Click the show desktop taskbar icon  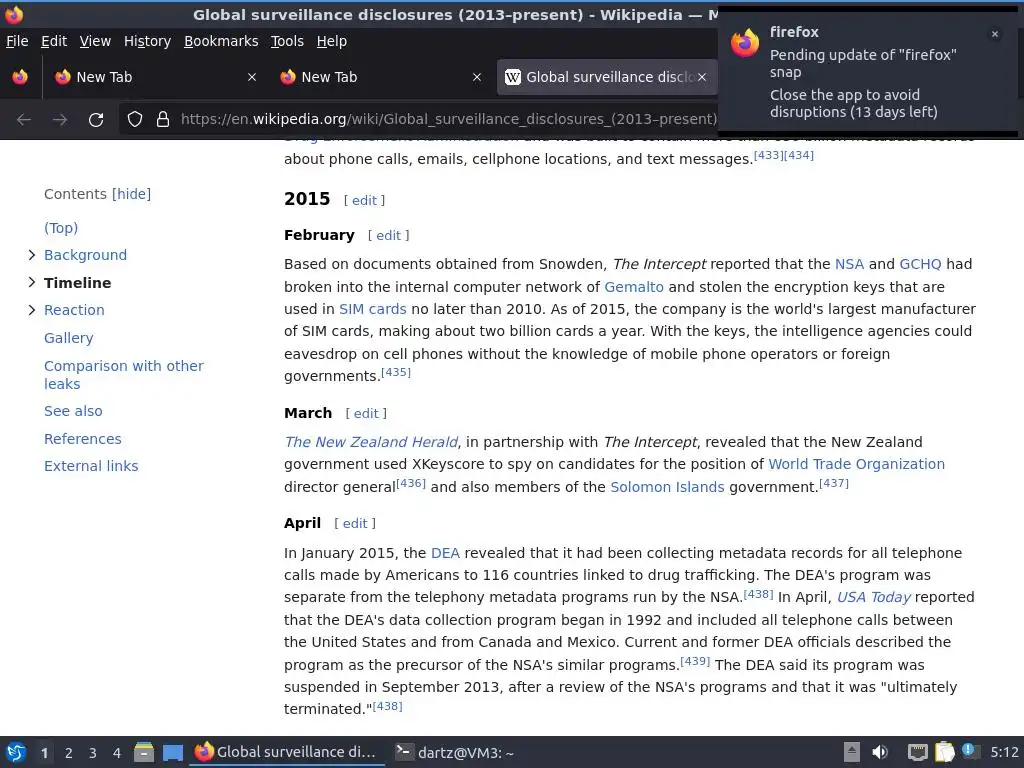tap(172, 753)
